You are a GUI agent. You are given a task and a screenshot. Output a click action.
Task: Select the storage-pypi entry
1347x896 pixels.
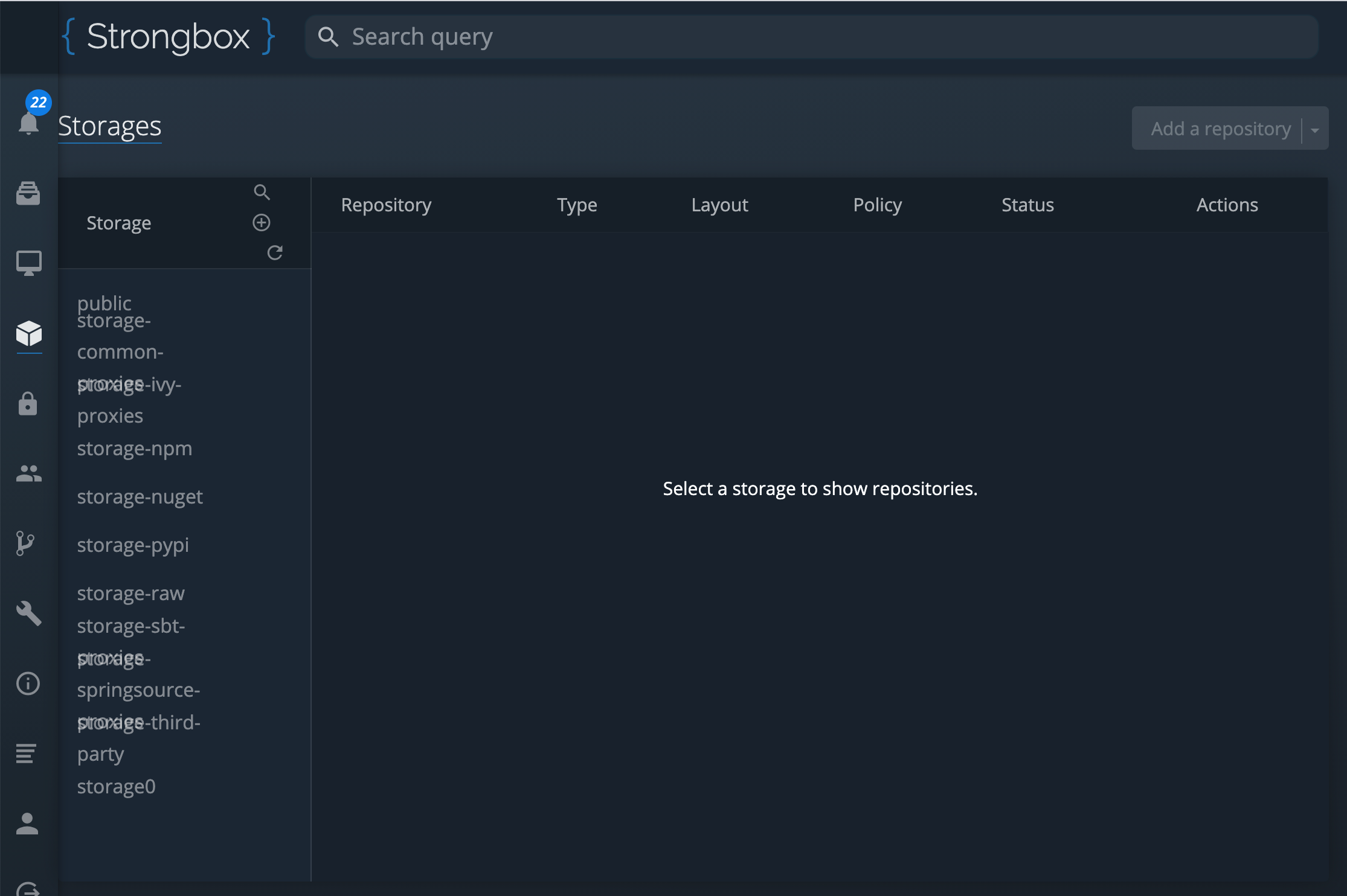[133, 545]
